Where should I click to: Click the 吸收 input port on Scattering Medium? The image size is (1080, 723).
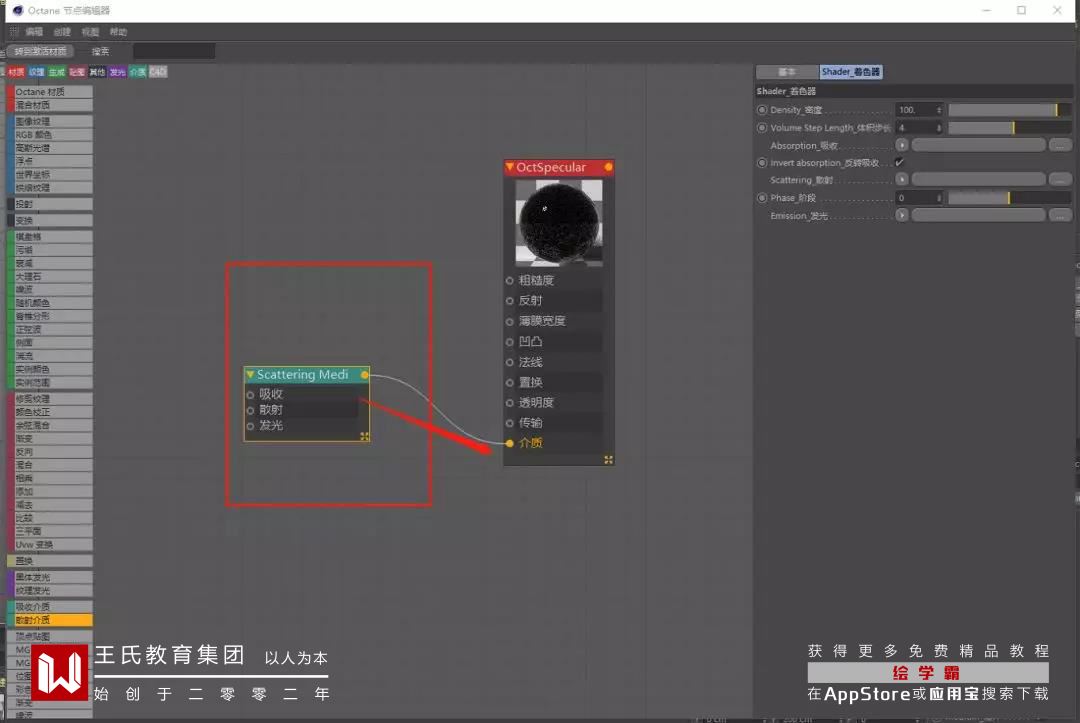click(250, 395)
